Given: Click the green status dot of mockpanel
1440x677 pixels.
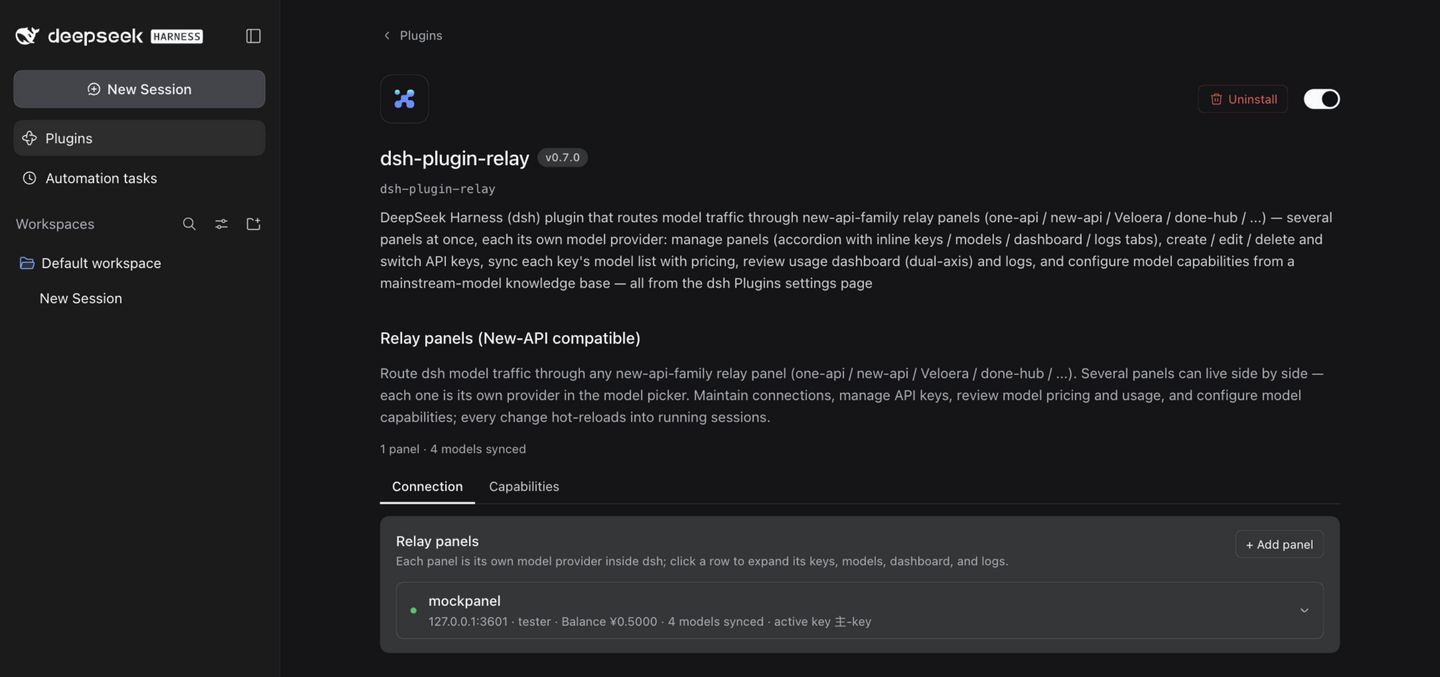Looking at the screenshot, I should click(413, 611).
